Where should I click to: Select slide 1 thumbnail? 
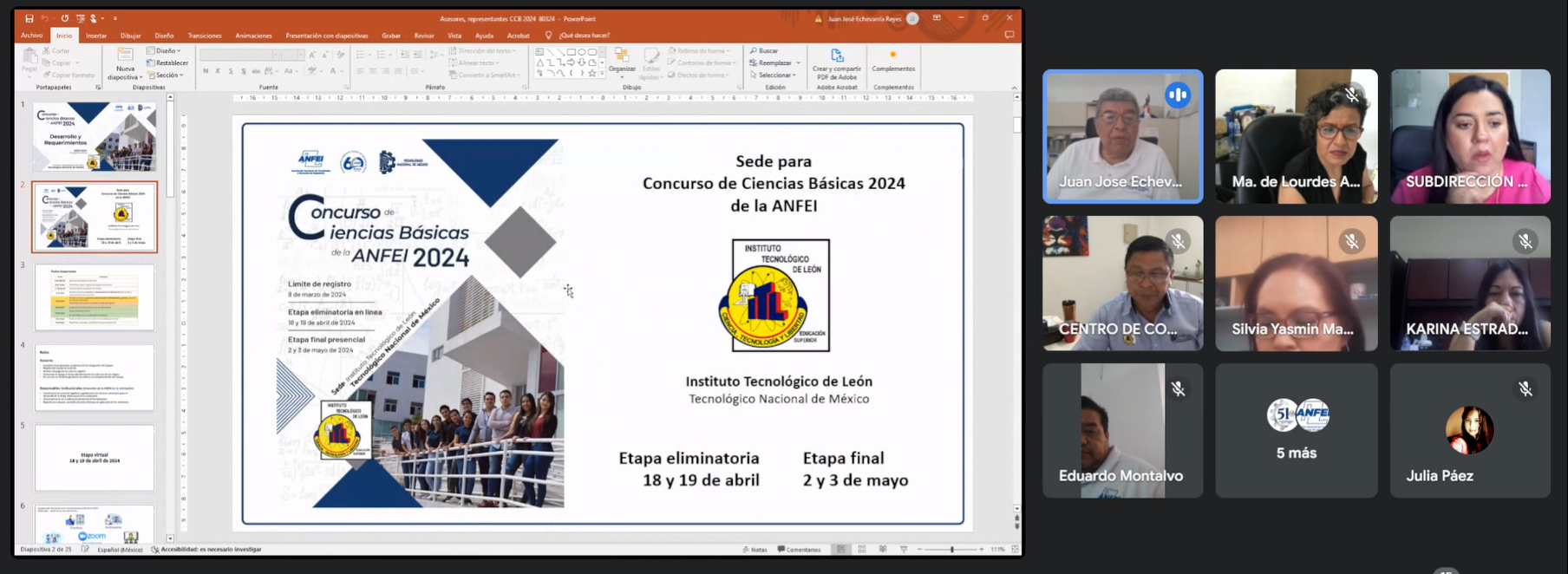point(95,137)
